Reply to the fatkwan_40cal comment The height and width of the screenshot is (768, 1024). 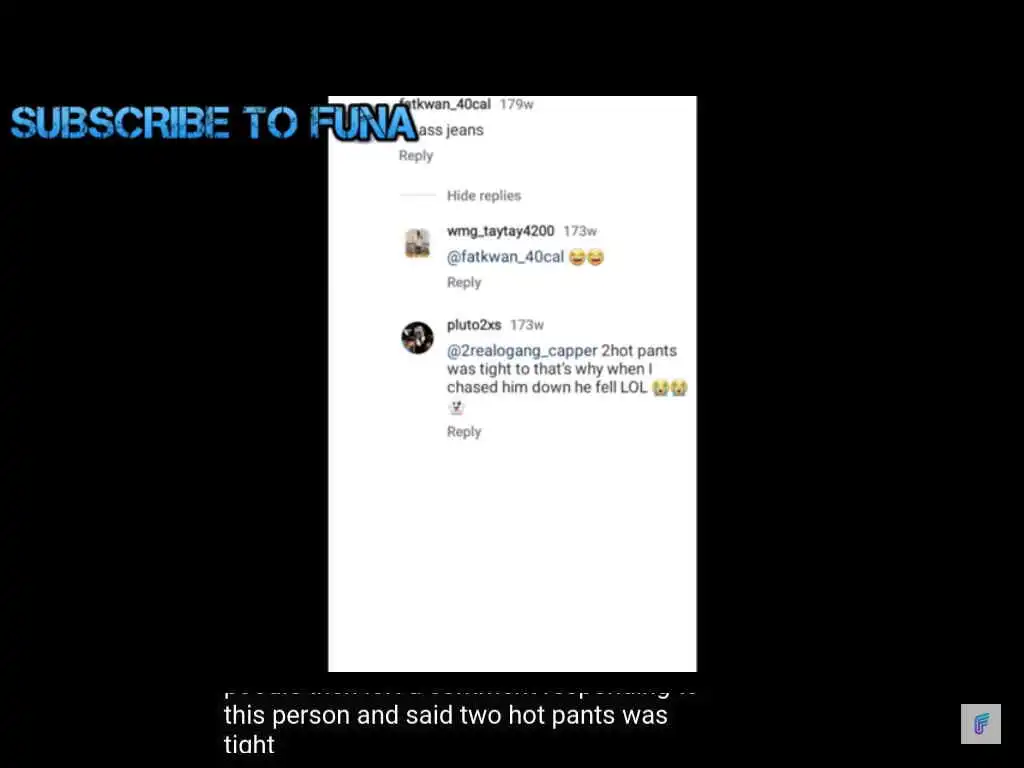[416, 155]
